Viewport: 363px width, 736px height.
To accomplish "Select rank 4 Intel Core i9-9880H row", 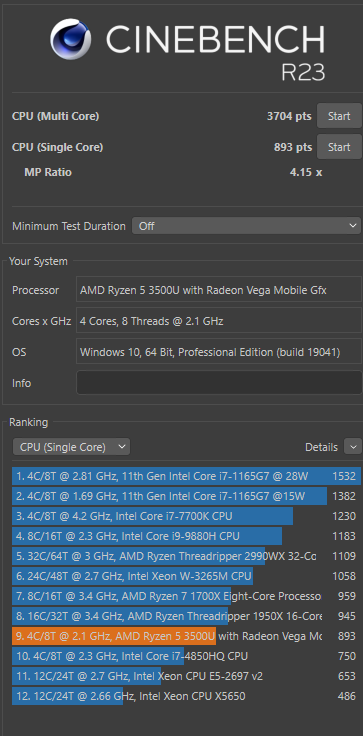I will (186, 536).
